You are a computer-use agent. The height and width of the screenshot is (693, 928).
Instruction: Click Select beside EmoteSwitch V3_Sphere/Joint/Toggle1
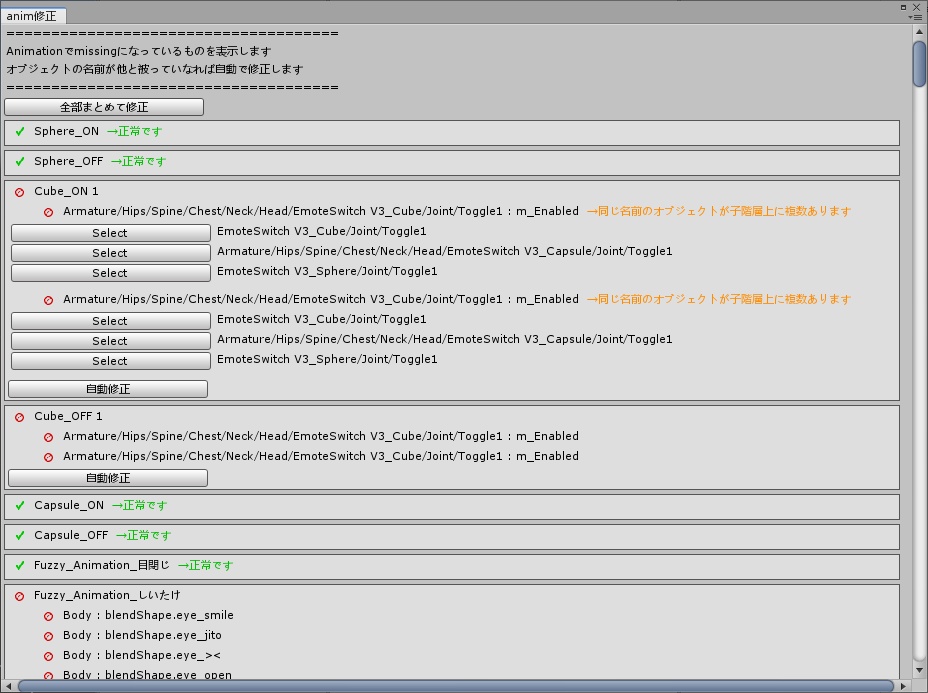coord(110,272)
